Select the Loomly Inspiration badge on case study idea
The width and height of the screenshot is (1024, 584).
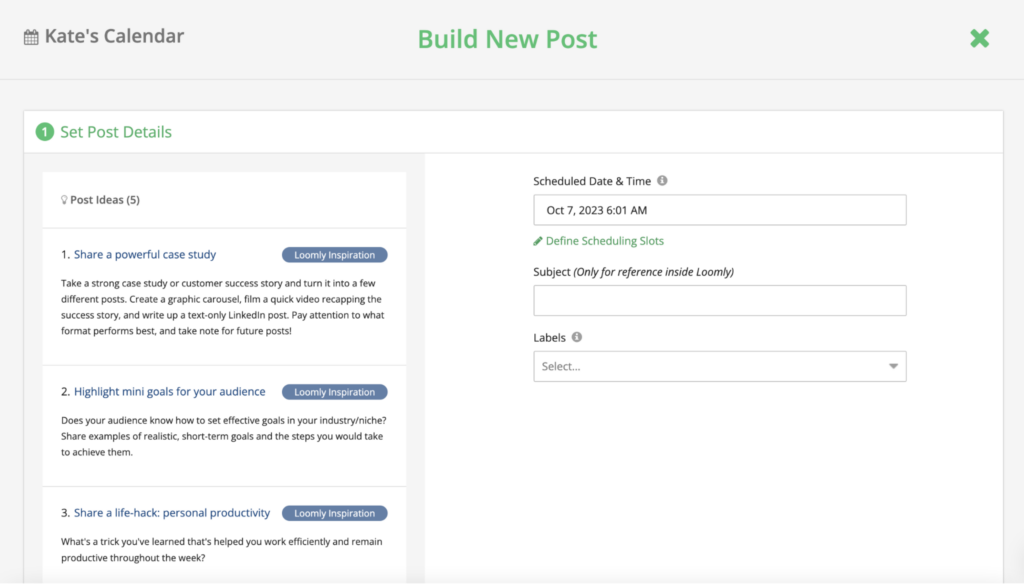[x=334, y=254]
